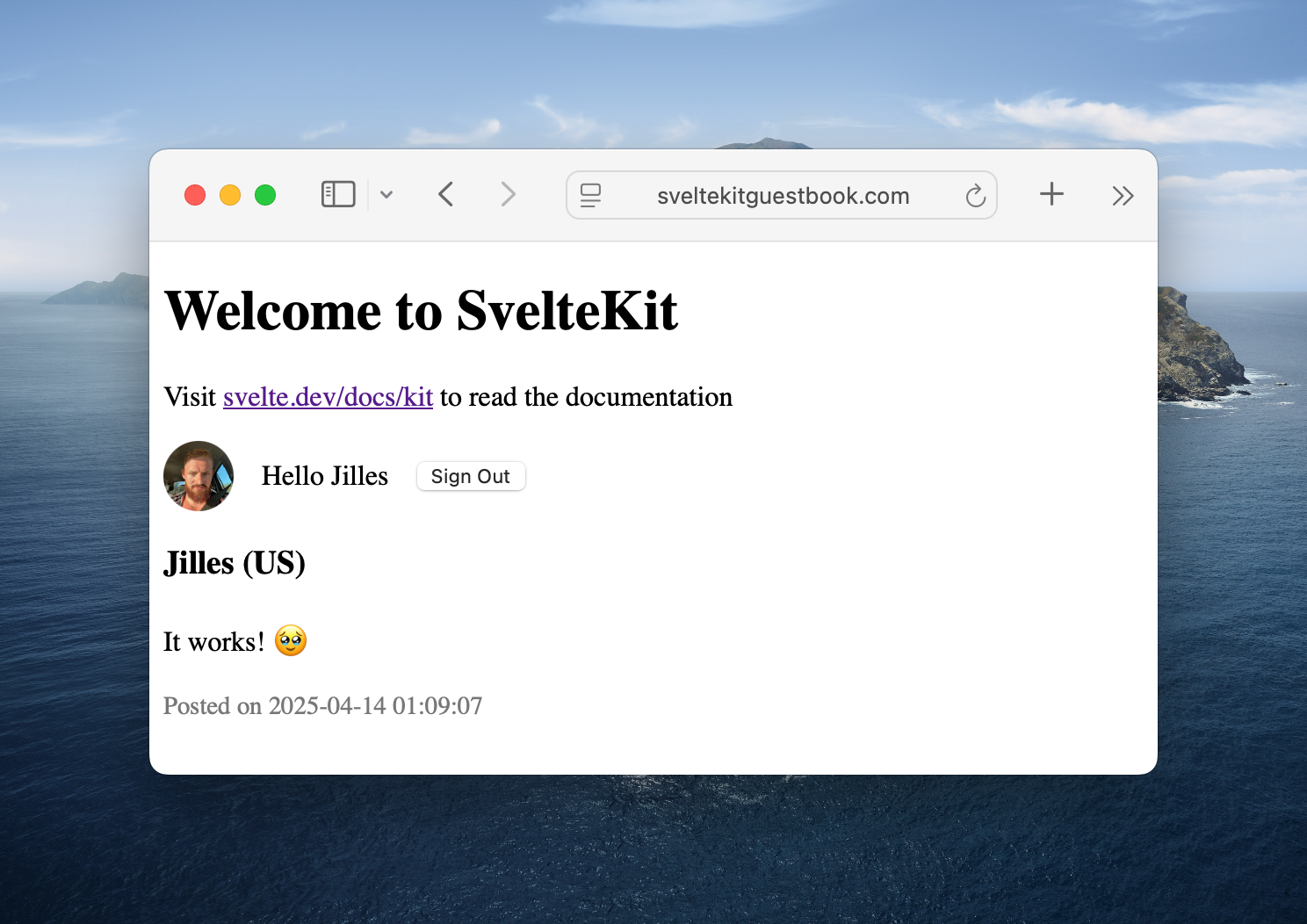1307x924 pixels.
Task: Click the posted timestamp text
Action: coord(321,705)
